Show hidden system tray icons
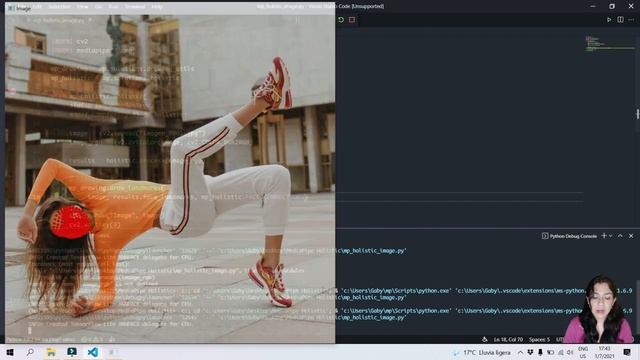 [x=520, y=352]
